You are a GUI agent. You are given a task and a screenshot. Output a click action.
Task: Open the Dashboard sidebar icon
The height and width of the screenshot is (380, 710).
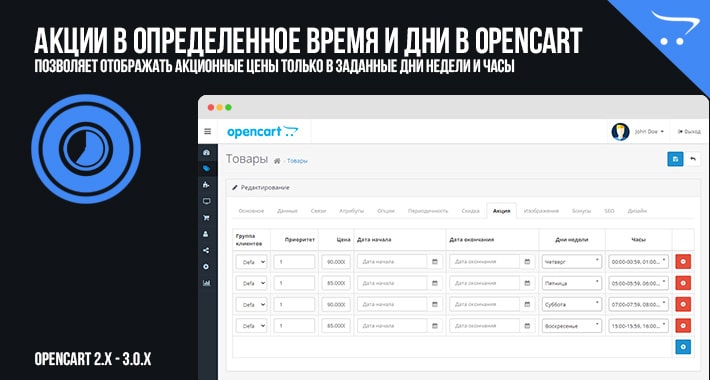[206, 153]
